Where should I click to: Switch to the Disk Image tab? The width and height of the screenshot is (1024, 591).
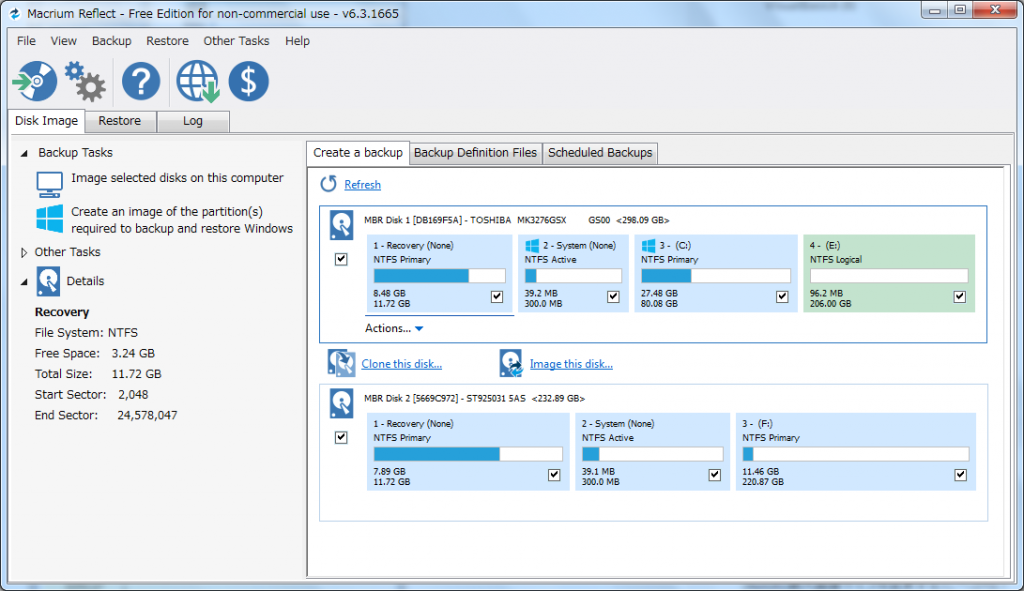(46, 121)
